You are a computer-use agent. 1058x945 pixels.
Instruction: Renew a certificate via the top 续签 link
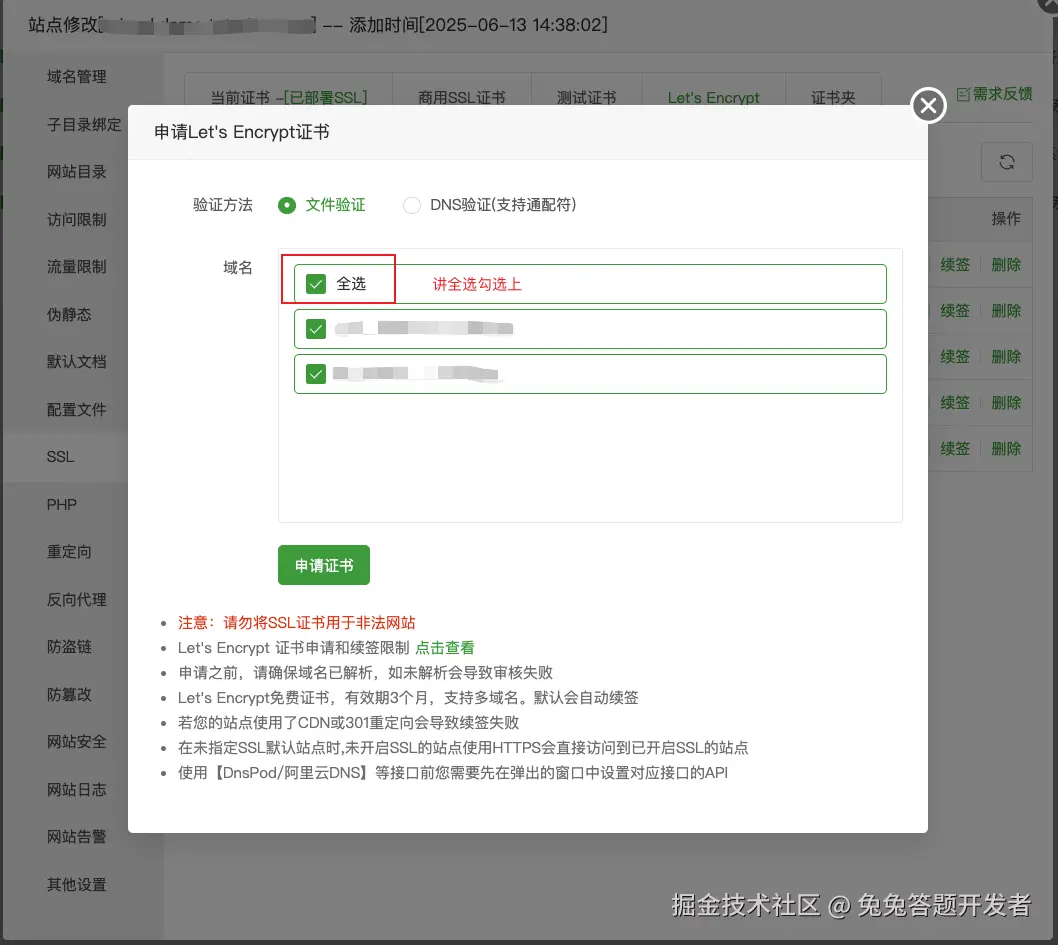[x=954, y=264]
